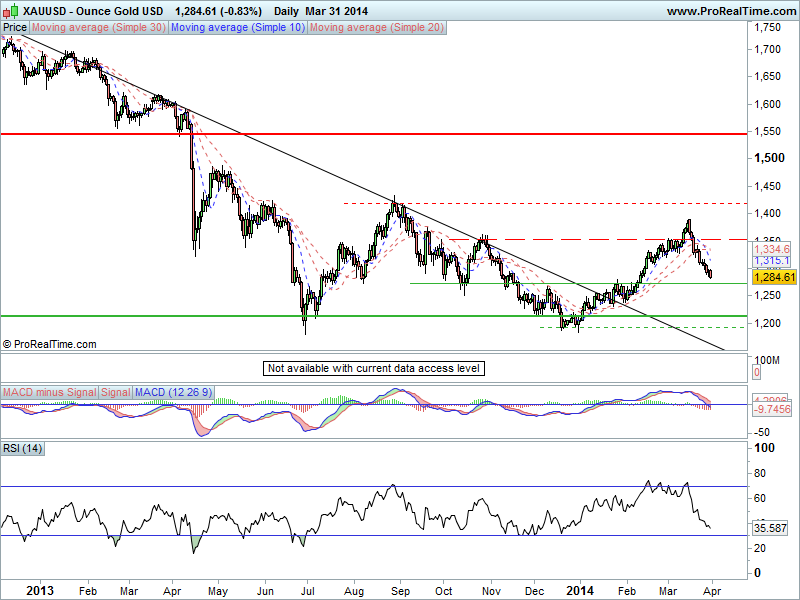The height and width of the screenshot is (600, 800).
Task: Click the candlestick chart icon beside XAUUSD title
Action: (10, 10)
